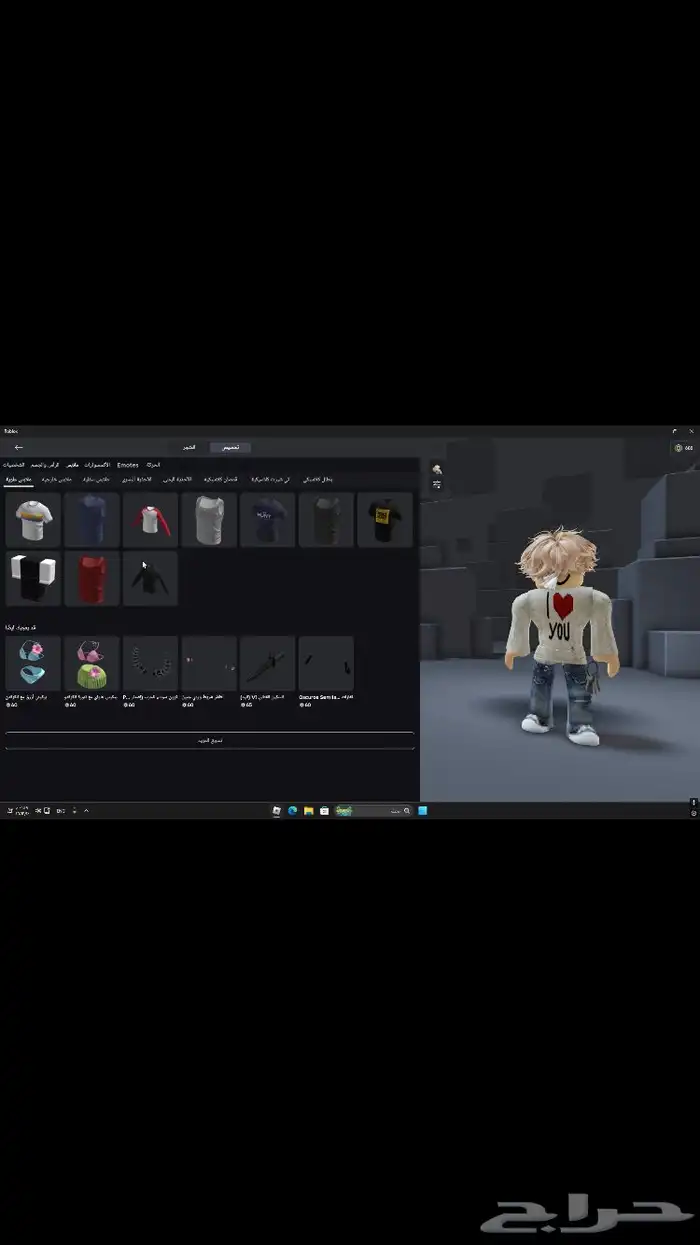Open the ملابس (Clothing) category

click(72, 465)
